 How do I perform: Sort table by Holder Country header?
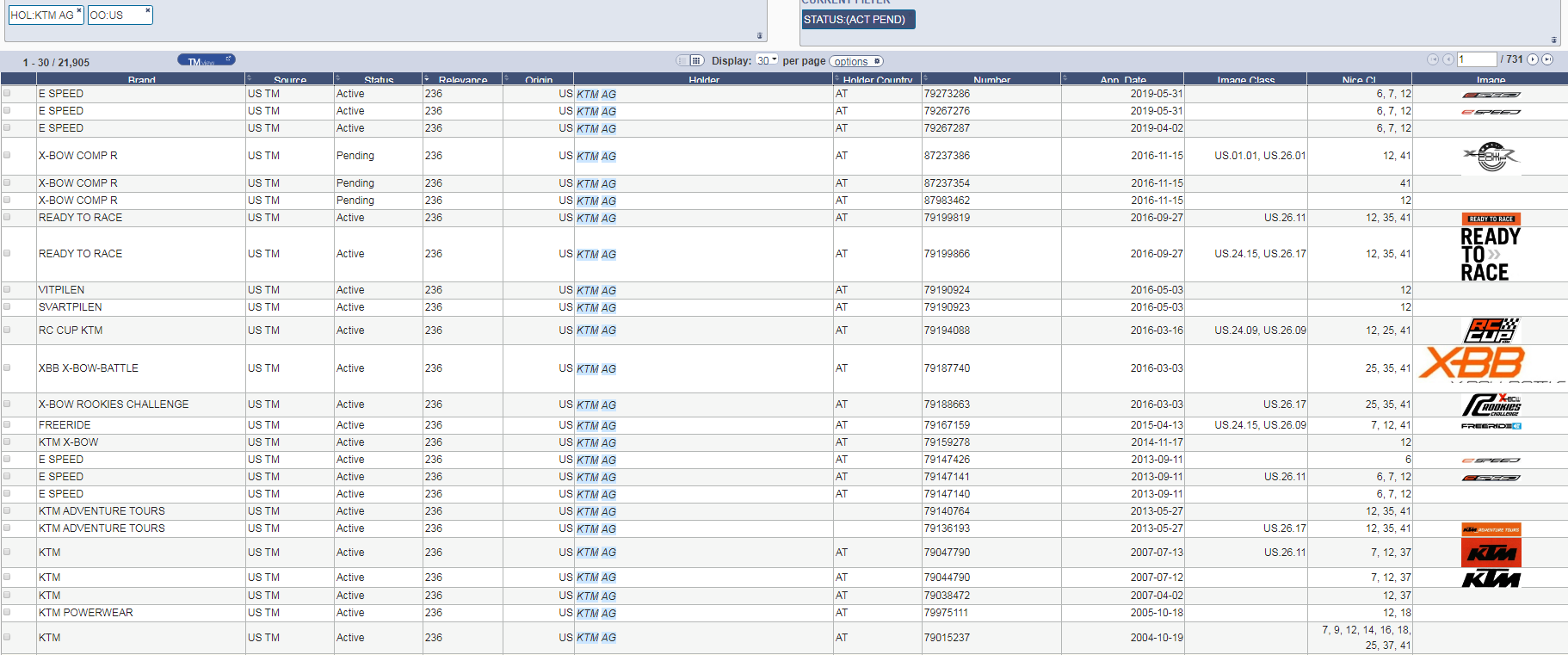click(x=877, y=79)
